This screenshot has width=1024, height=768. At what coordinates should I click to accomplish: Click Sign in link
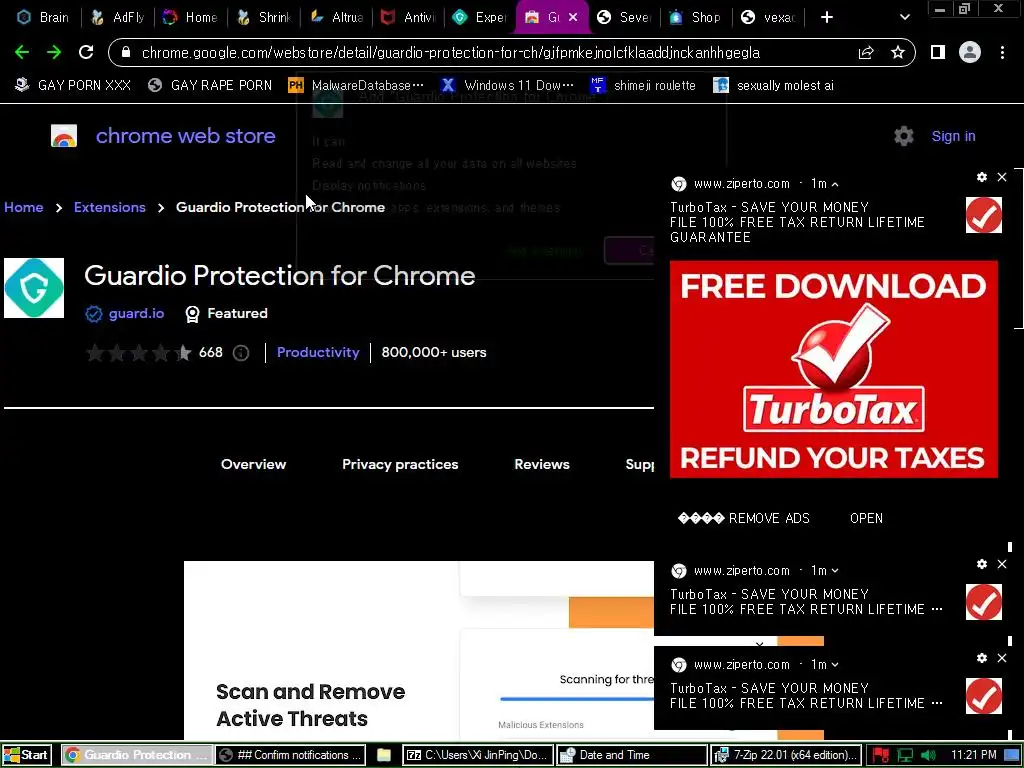click(953, 136)
